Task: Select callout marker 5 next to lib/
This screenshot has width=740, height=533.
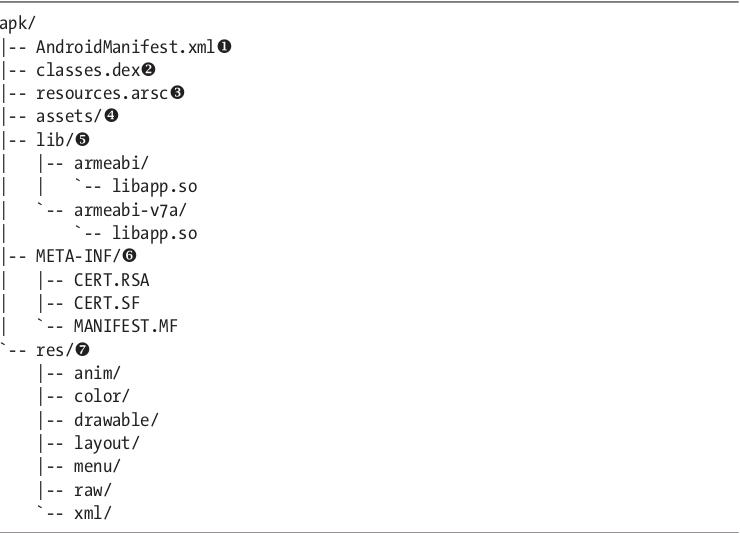Action: point(82,139)
